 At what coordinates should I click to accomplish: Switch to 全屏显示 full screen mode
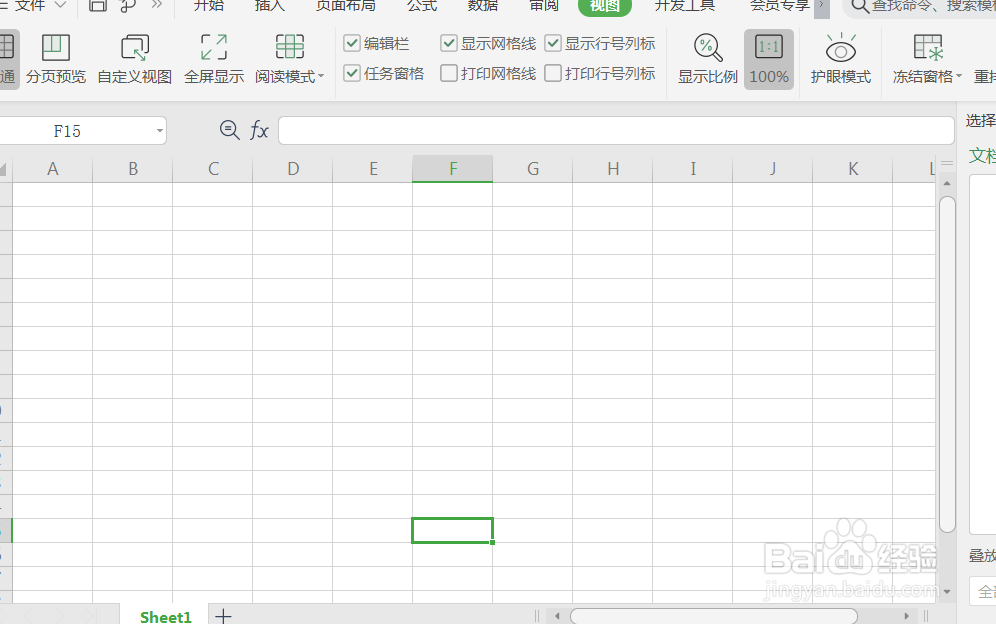coord(214,60)
